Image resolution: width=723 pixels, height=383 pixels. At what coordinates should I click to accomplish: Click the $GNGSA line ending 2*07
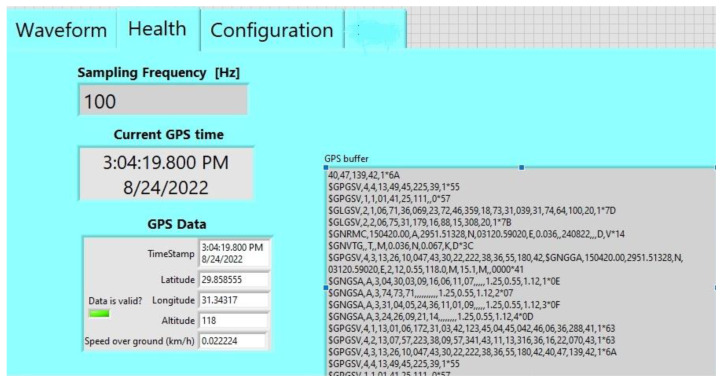pos(421,293)
